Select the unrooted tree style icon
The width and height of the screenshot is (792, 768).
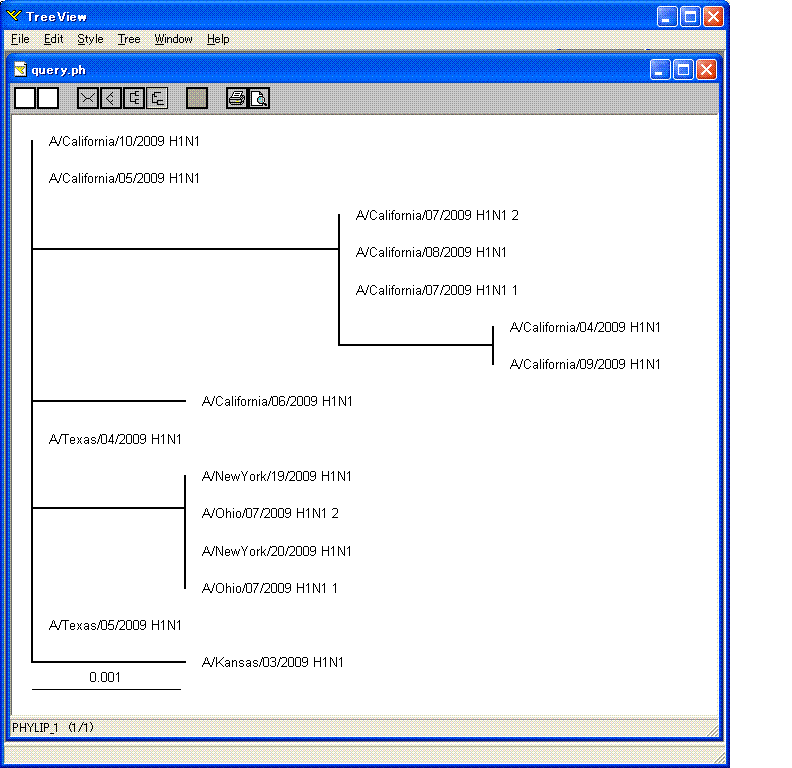(x=88, y=98)
